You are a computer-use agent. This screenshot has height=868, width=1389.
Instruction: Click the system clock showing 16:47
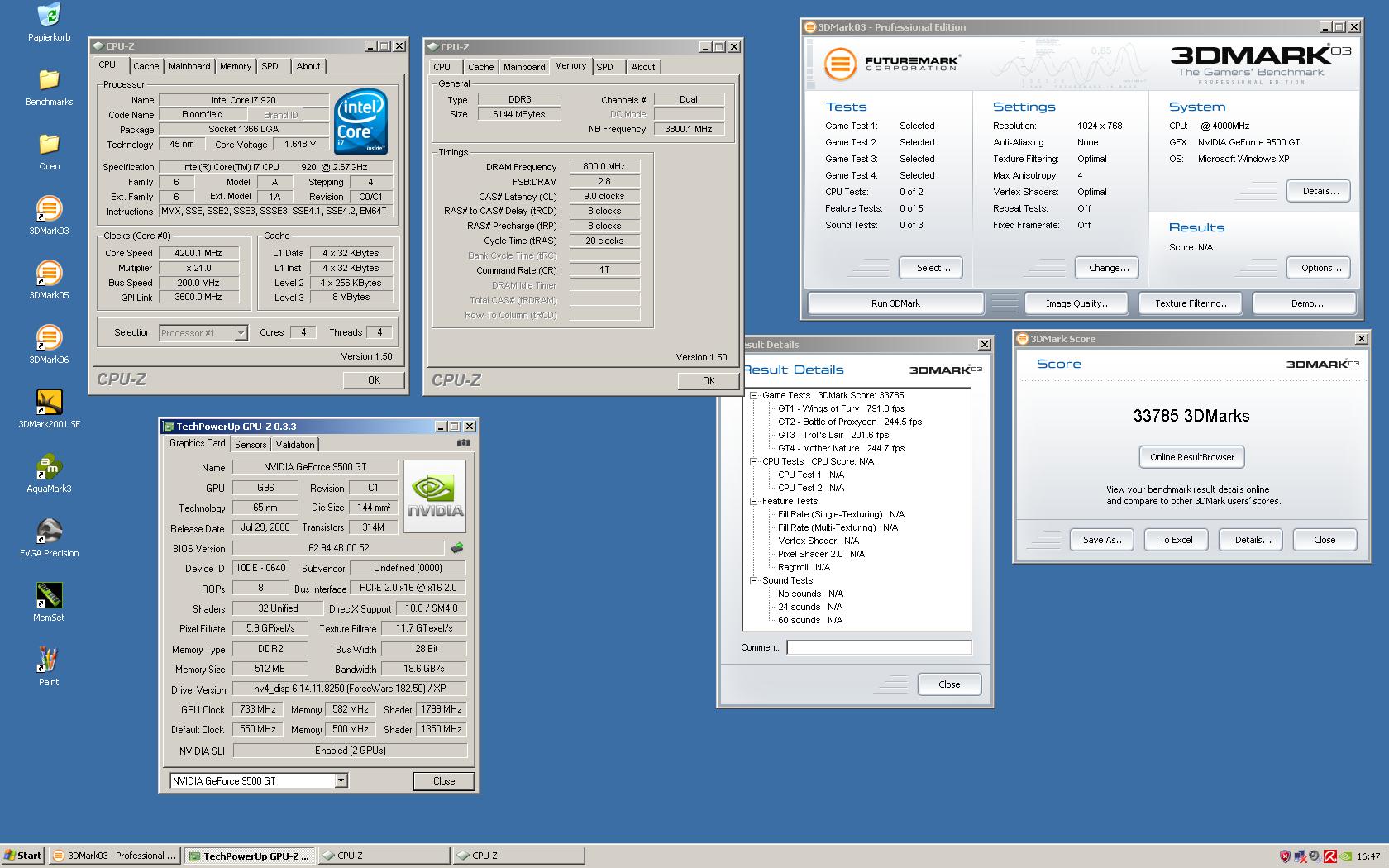[x=1368, y=856]
